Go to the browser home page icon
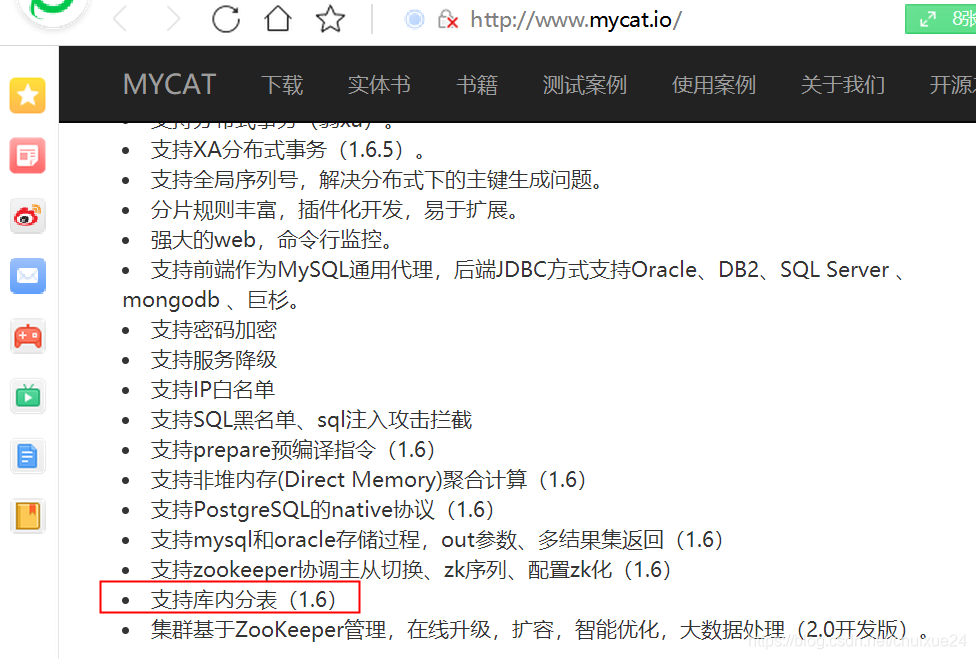 click(278, 19)
